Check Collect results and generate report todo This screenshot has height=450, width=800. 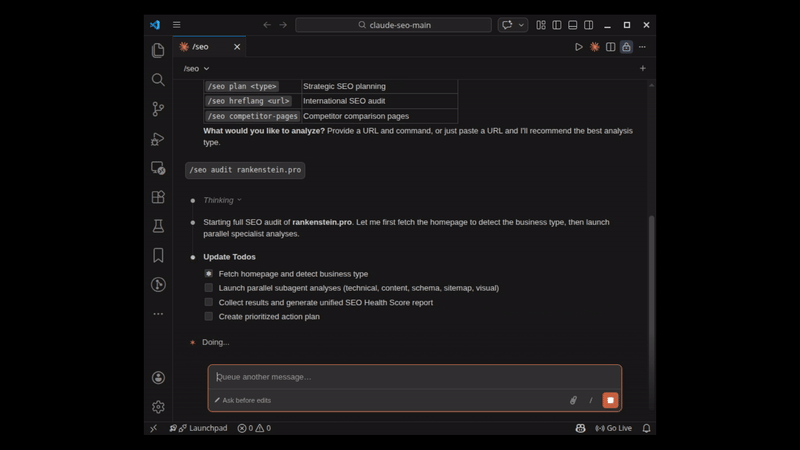pyautogui.click(x=209, y=302)
